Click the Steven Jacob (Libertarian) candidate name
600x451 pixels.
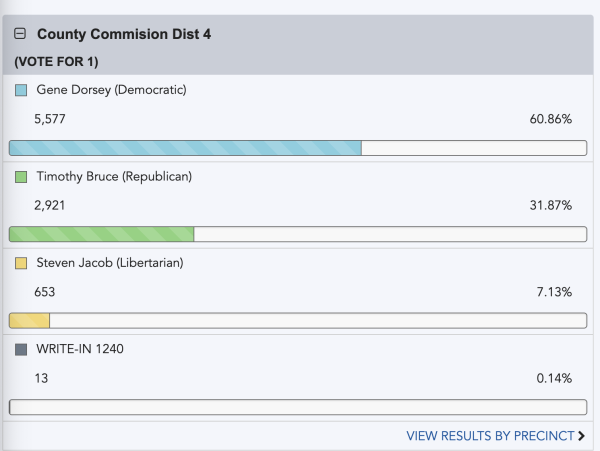pyautogui.click(x=109, y=264)
